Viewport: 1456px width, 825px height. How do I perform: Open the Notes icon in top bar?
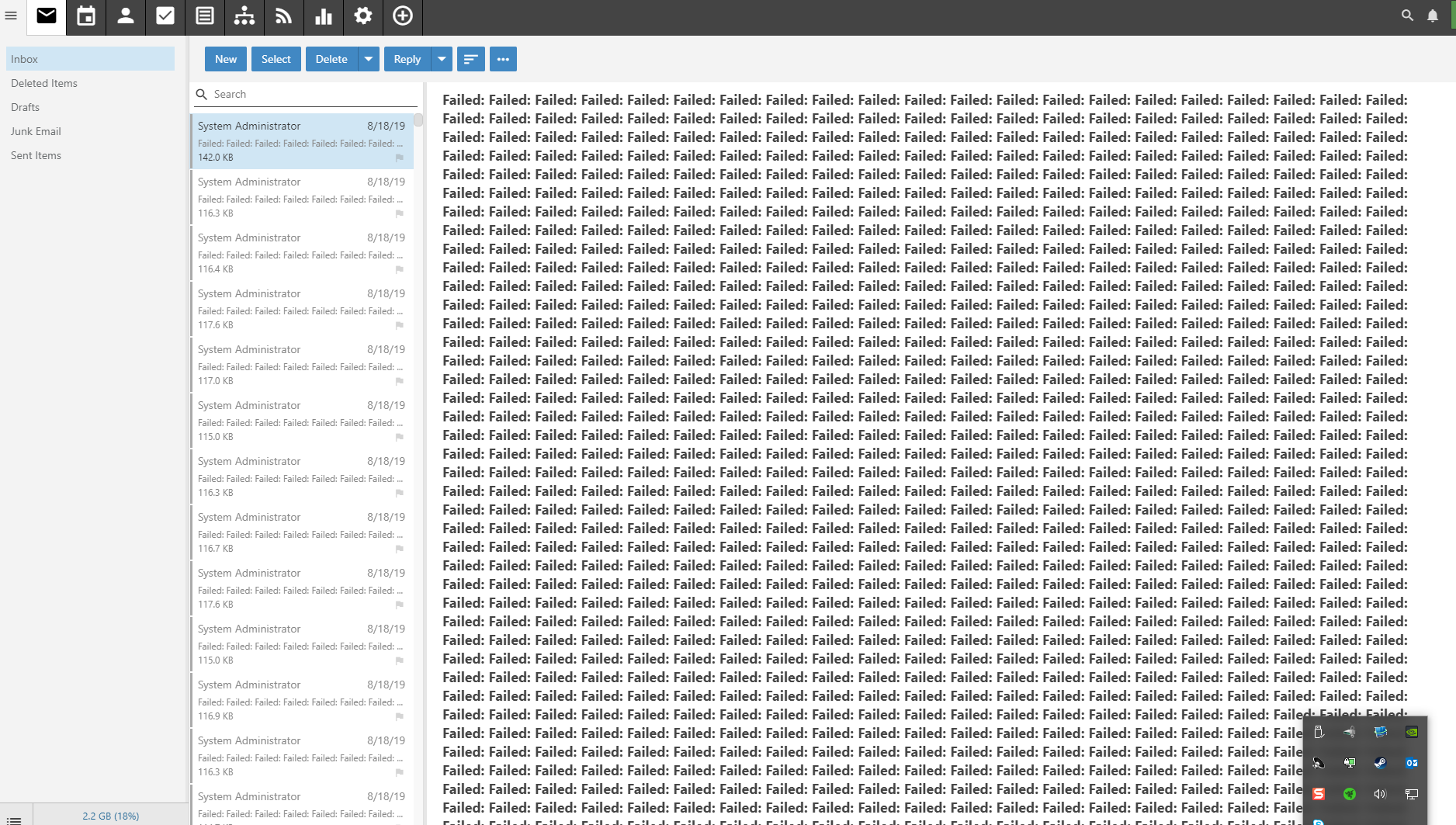click(x=205, y=16)
